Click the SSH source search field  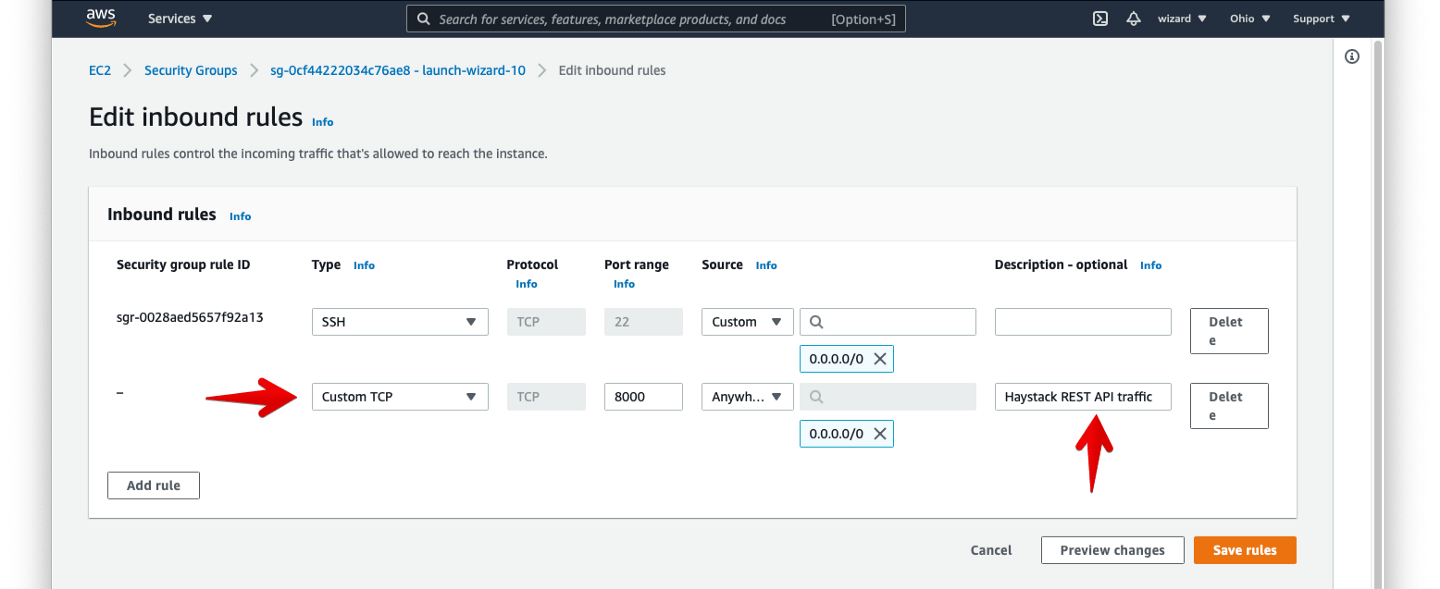[888, 322]
